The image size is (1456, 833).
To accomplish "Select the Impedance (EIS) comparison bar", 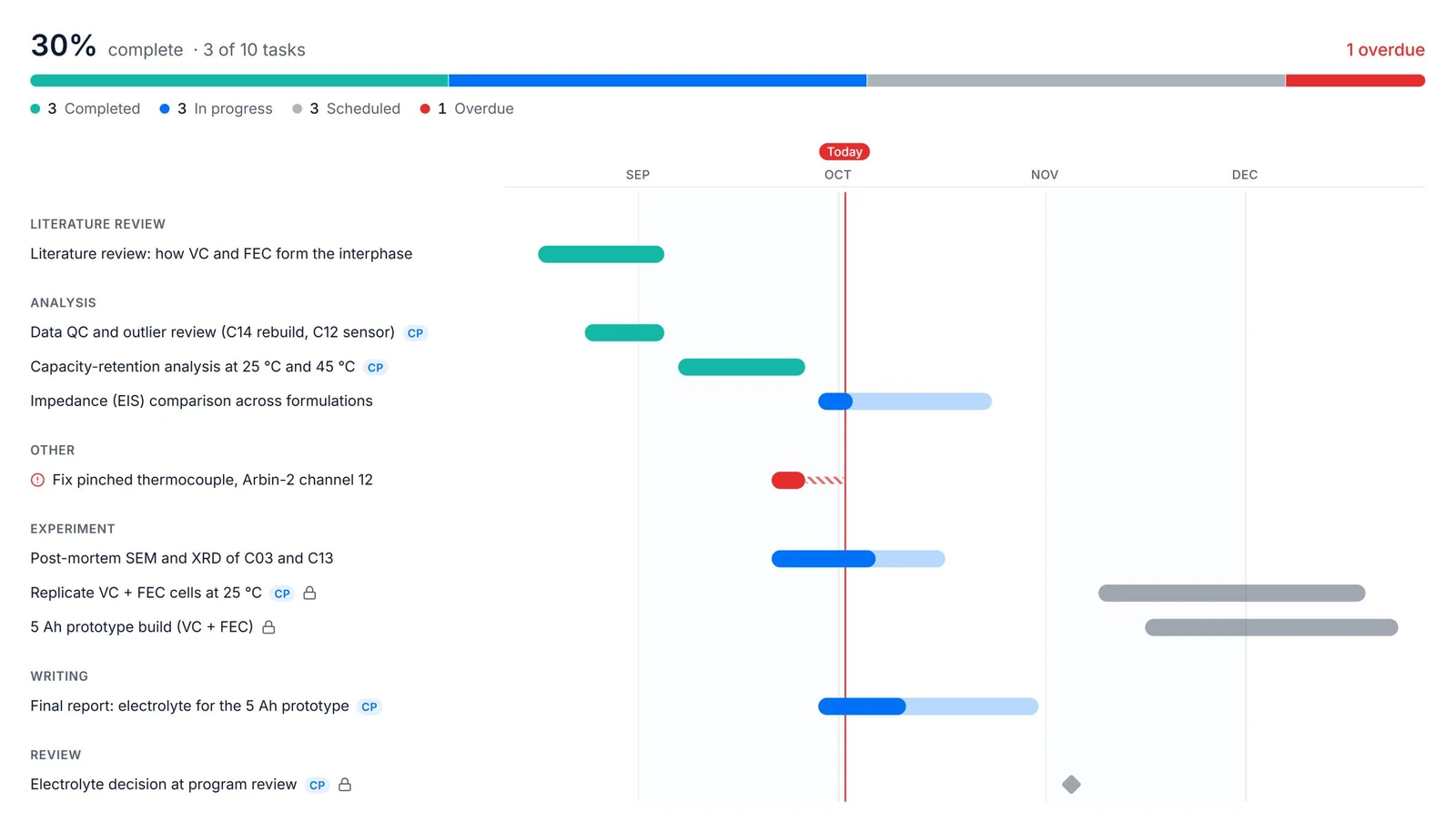I will (x=905, y=401).
